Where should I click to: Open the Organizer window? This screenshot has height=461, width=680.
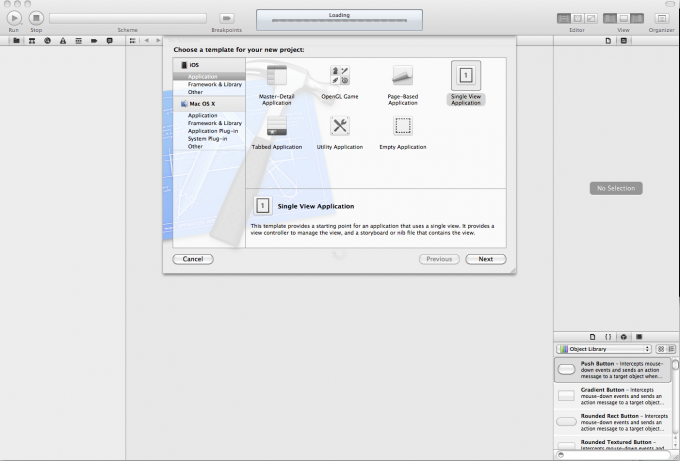tap(661, 18)
